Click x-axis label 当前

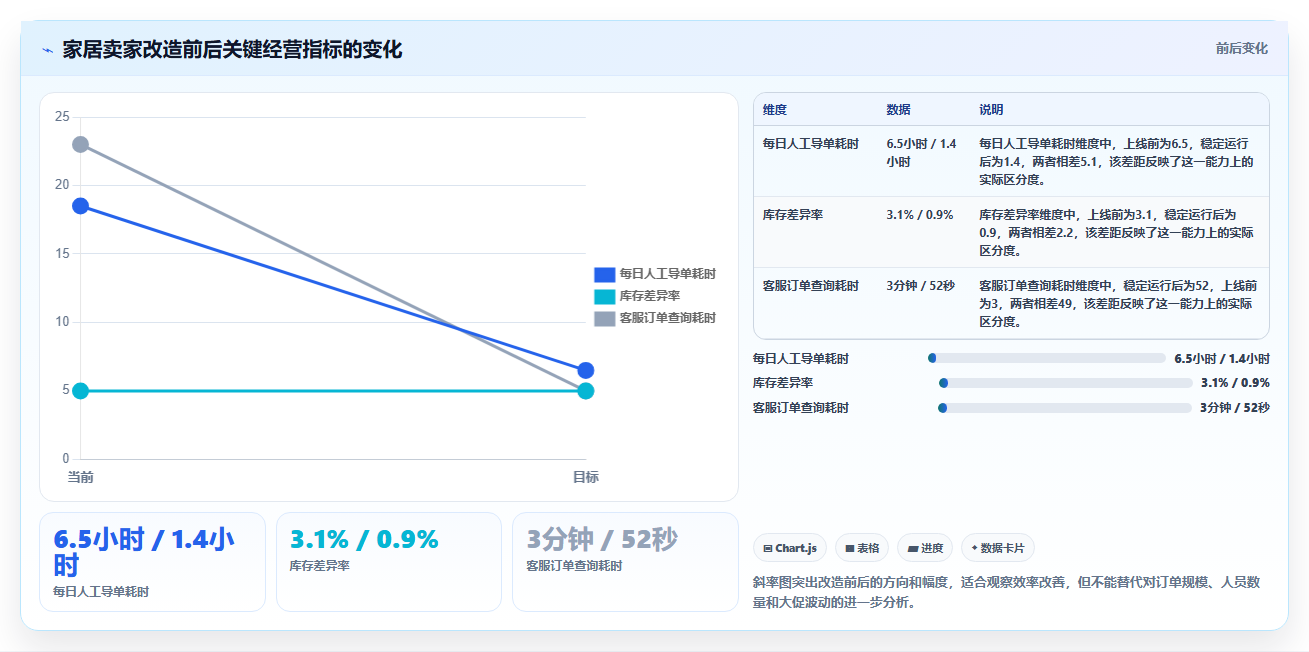[80, 477]
